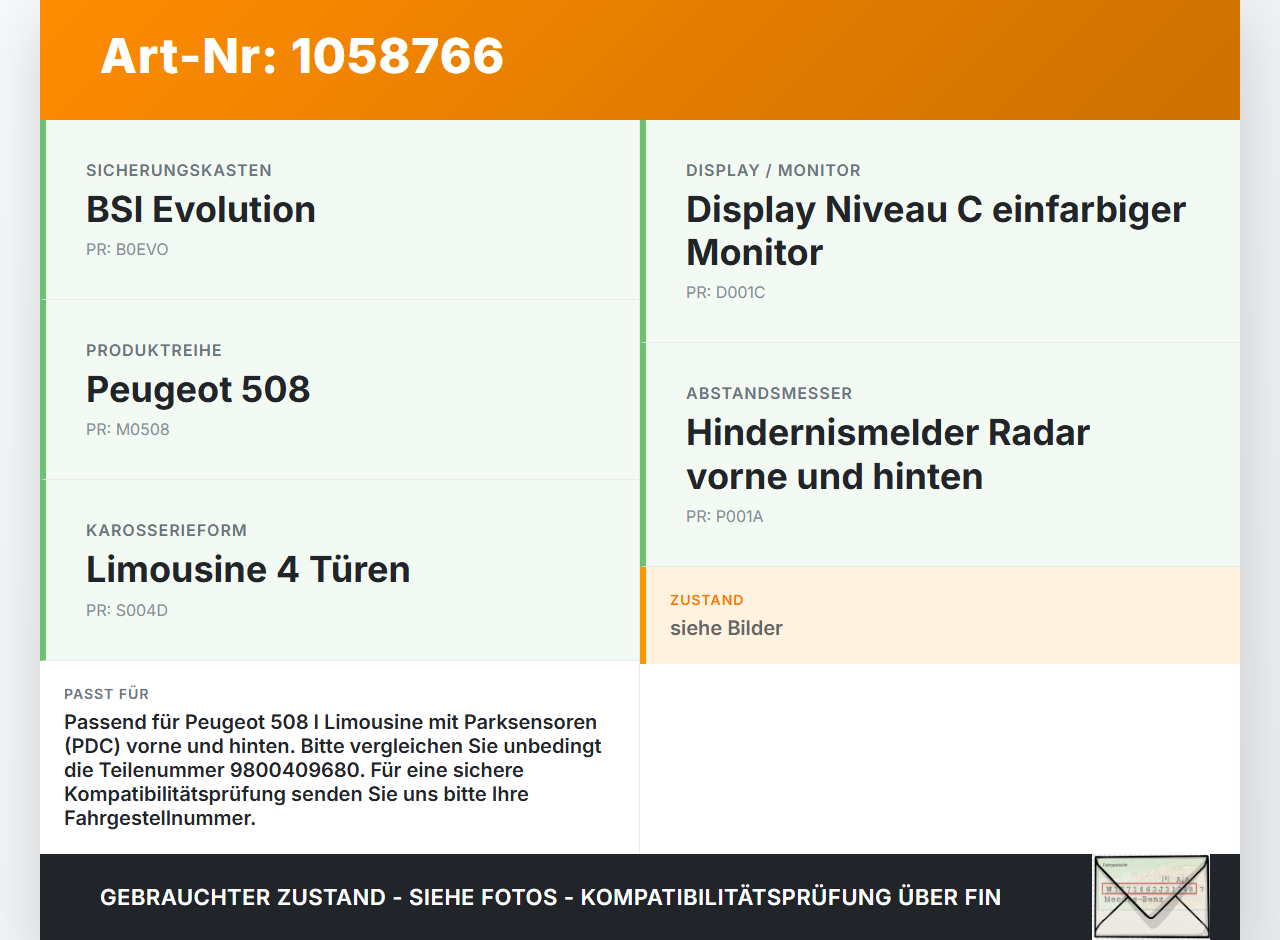Click the ABSTANDSMESSER category label
1280x940 pixels.
pyautogui.click(x=769, y=393)
